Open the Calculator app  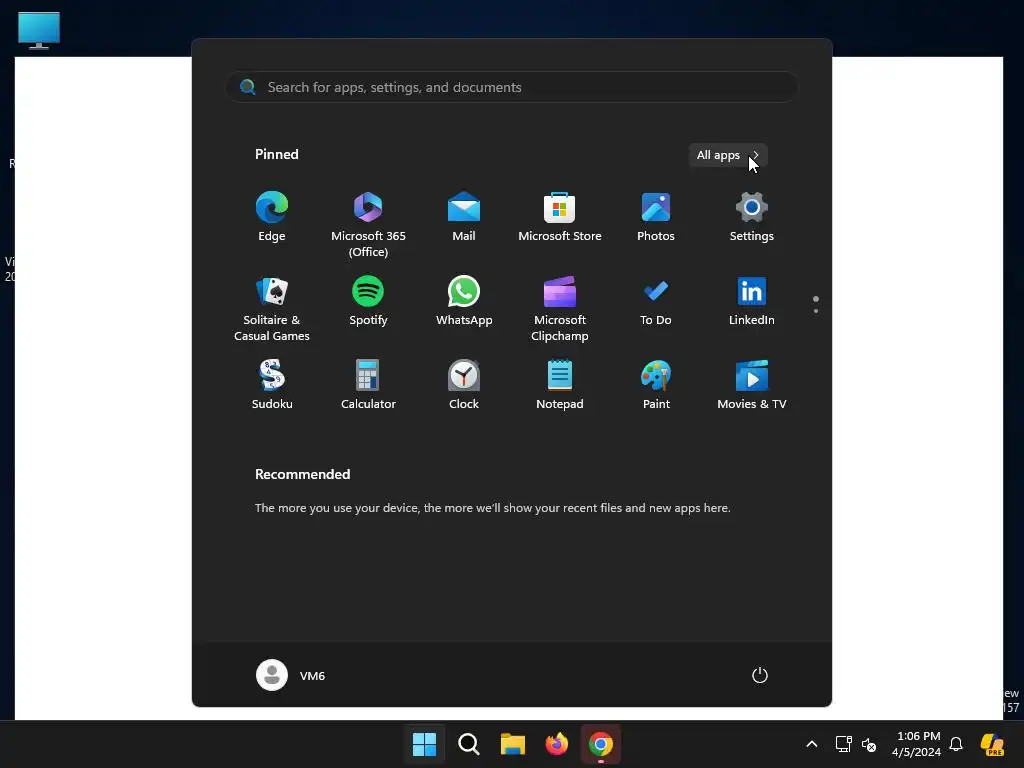point(368,385)
